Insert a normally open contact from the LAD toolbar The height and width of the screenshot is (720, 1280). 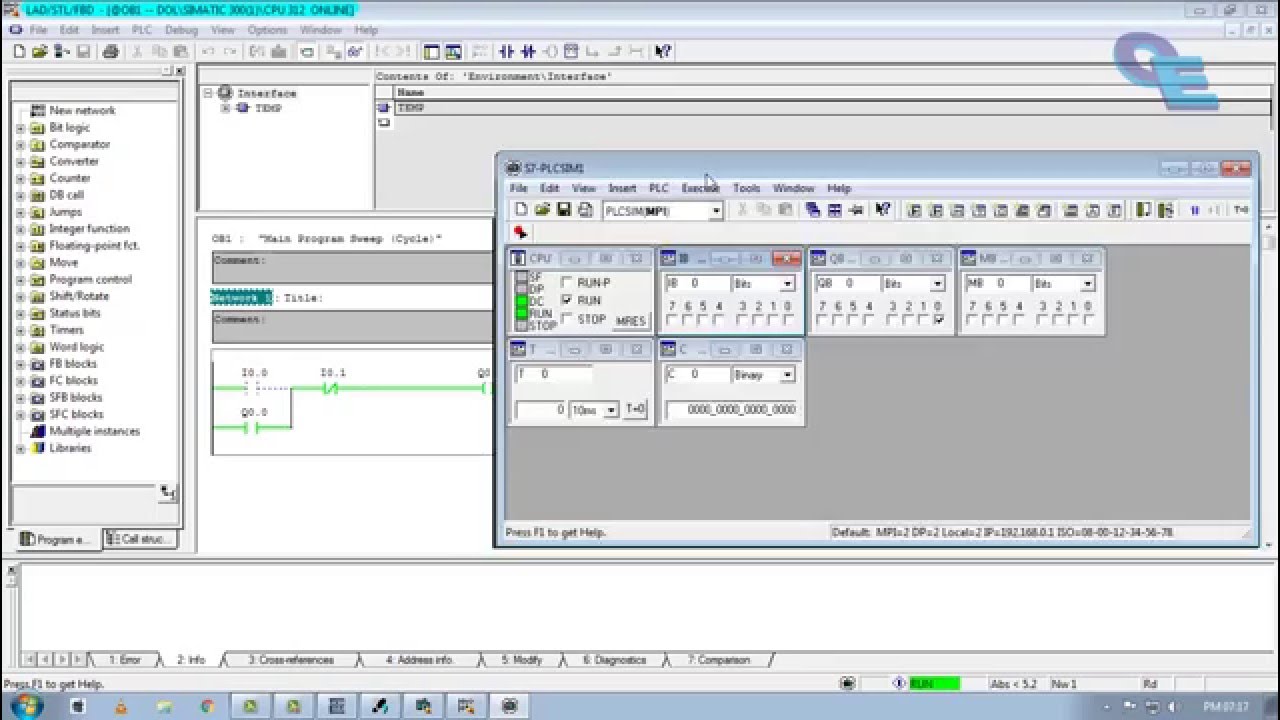pyautogui.click(x=506, y=52)
